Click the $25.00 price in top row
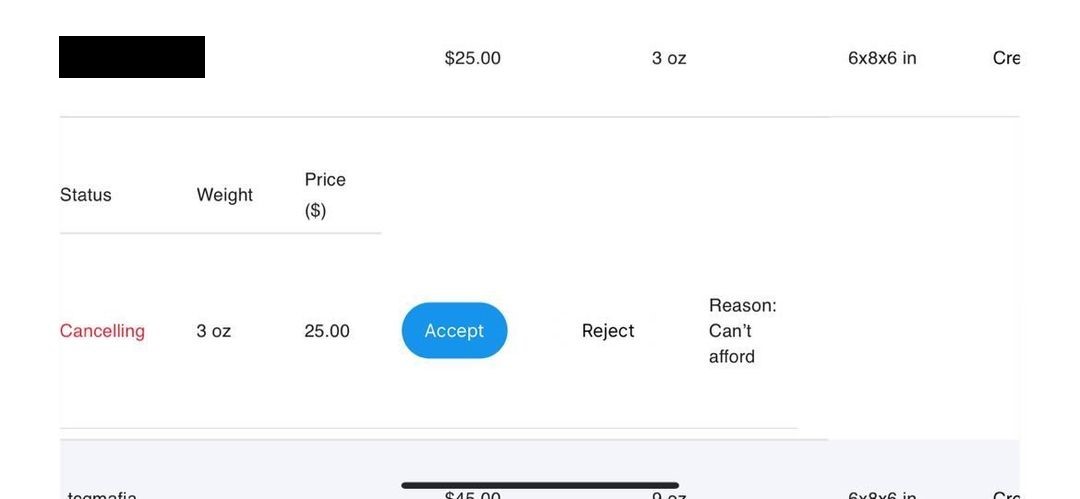Image resolution: width=1080 pixels, height=499 pixels. point(472,58)
